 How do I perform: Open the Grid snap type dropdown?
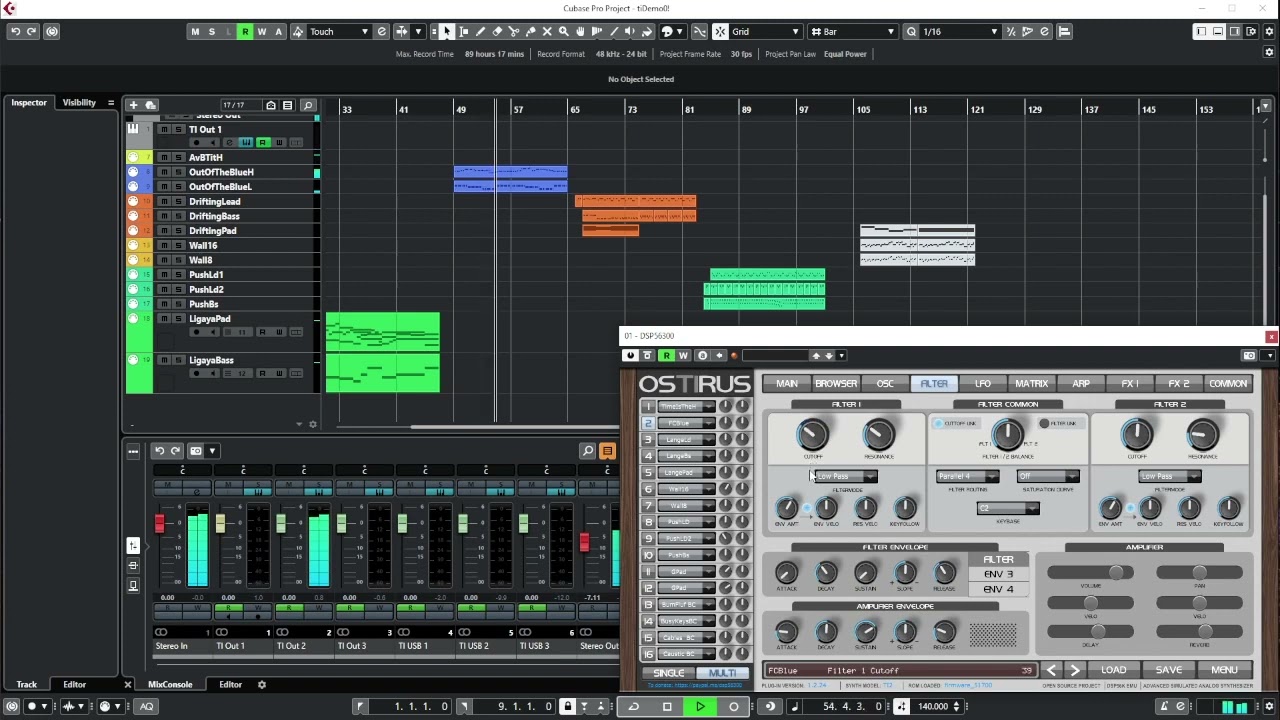click(x=764, y=31)
